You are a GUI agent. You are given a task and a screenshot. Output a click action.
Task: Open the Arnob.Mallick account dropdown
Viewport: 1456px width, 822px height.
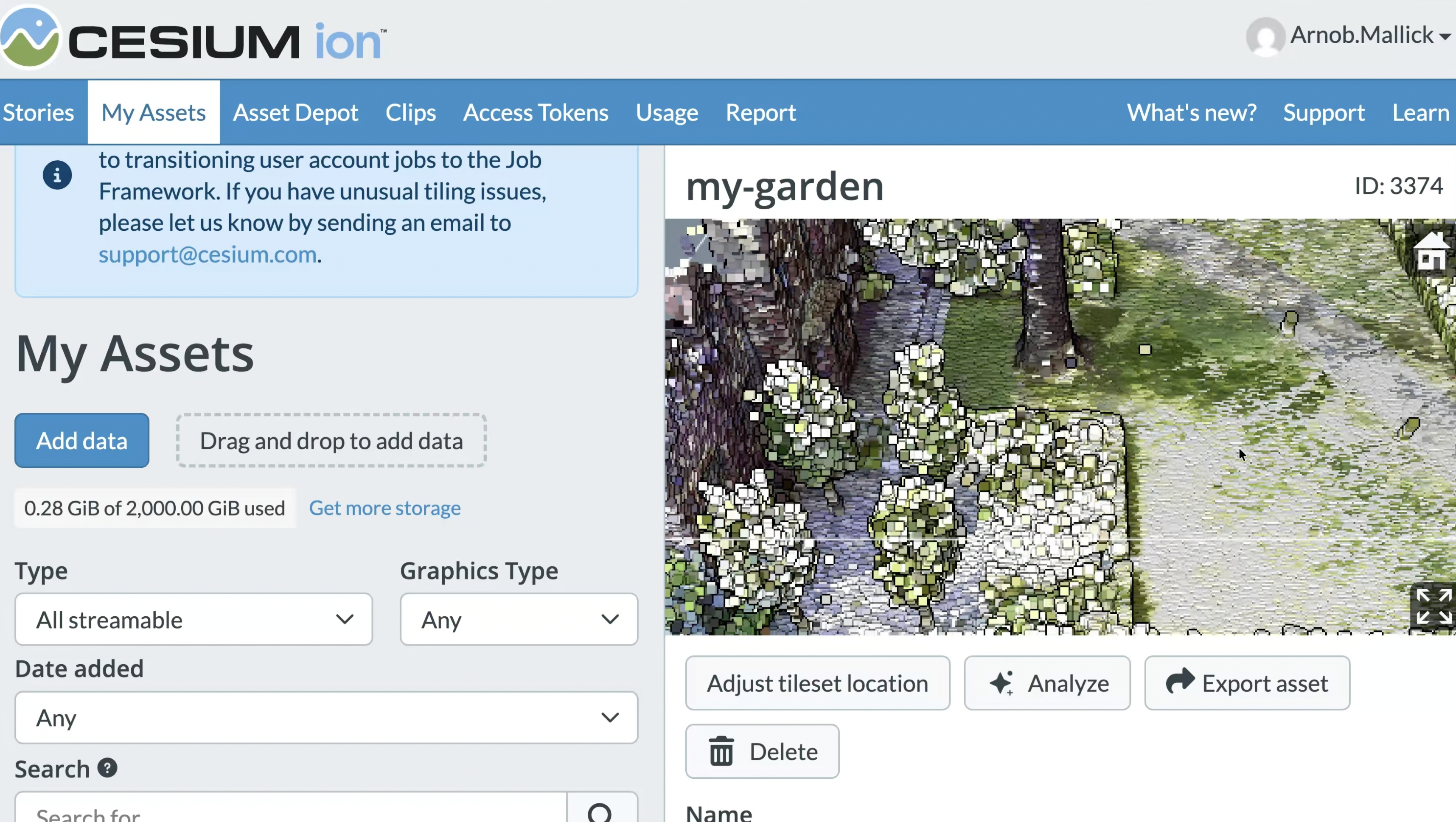click(x=1370, y=35)
